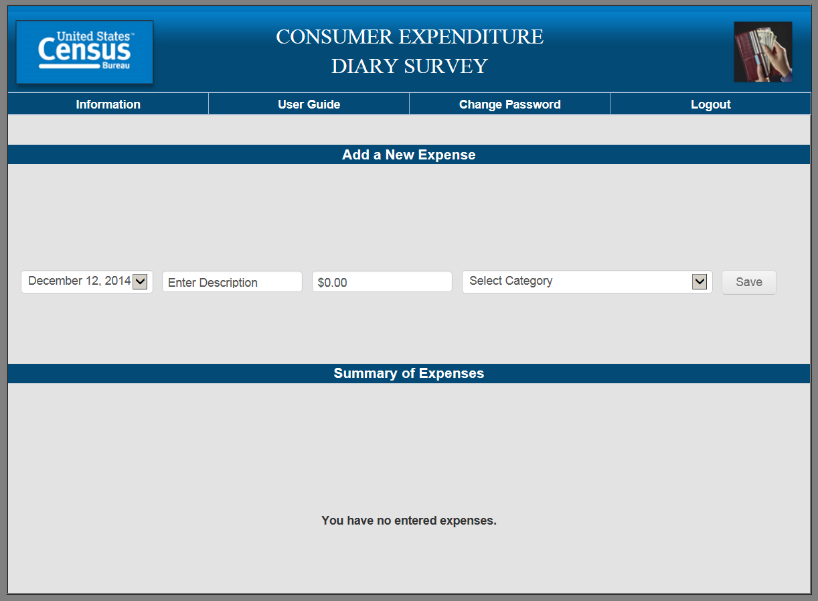Click the $0.00 amount field
The height and width of the screenshot is (601, 818).
pos(382,282)
